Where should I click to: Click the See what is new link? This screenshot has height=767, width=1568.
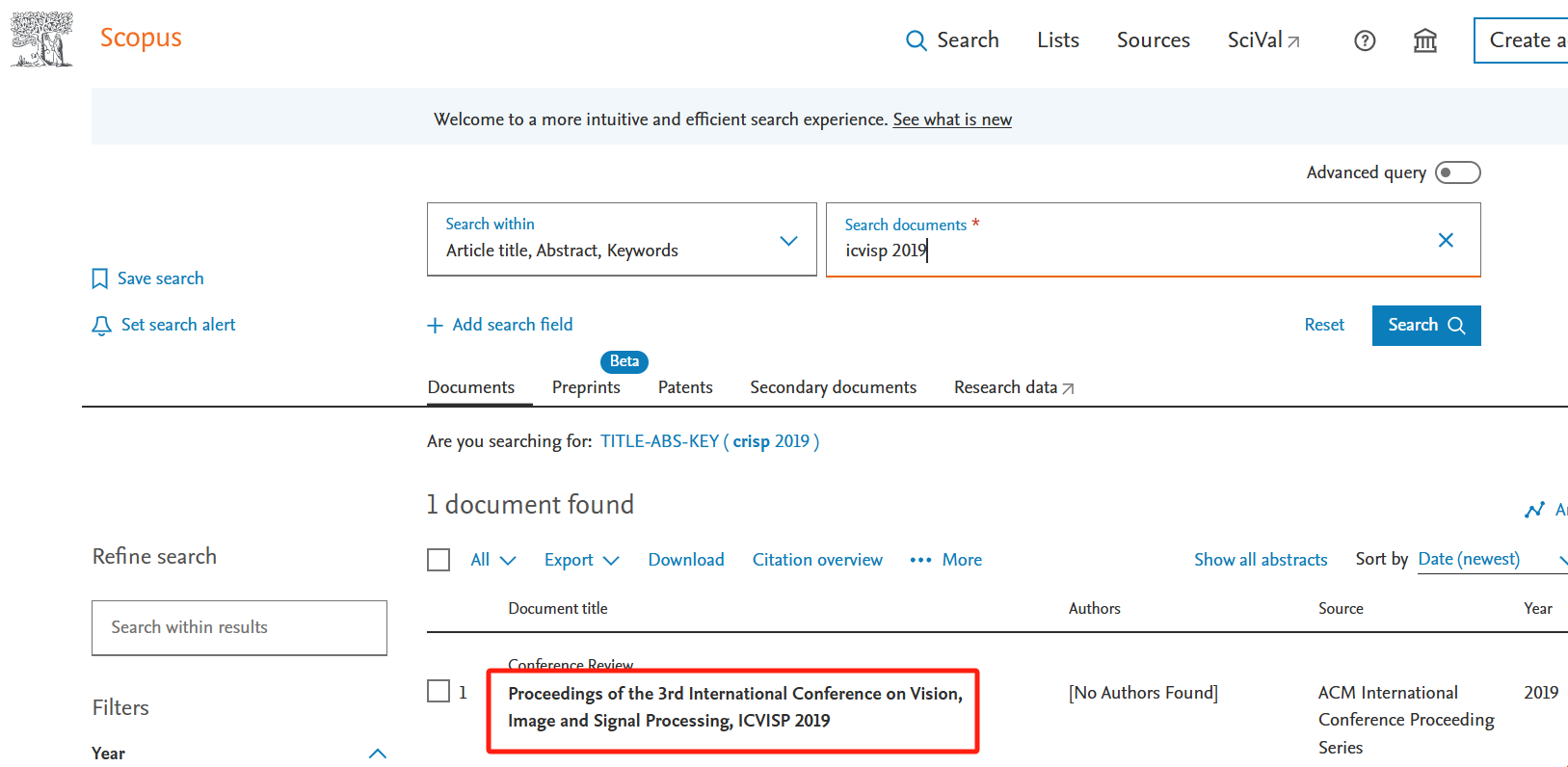point(952,119)
